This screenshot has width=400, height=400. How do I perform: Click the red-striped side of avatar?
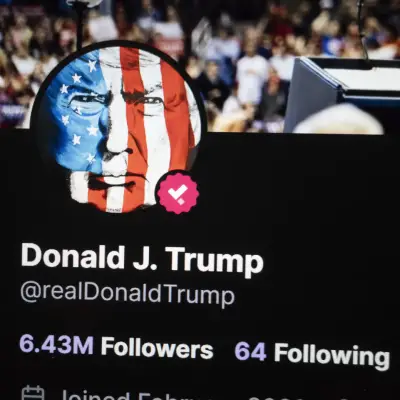157,120
